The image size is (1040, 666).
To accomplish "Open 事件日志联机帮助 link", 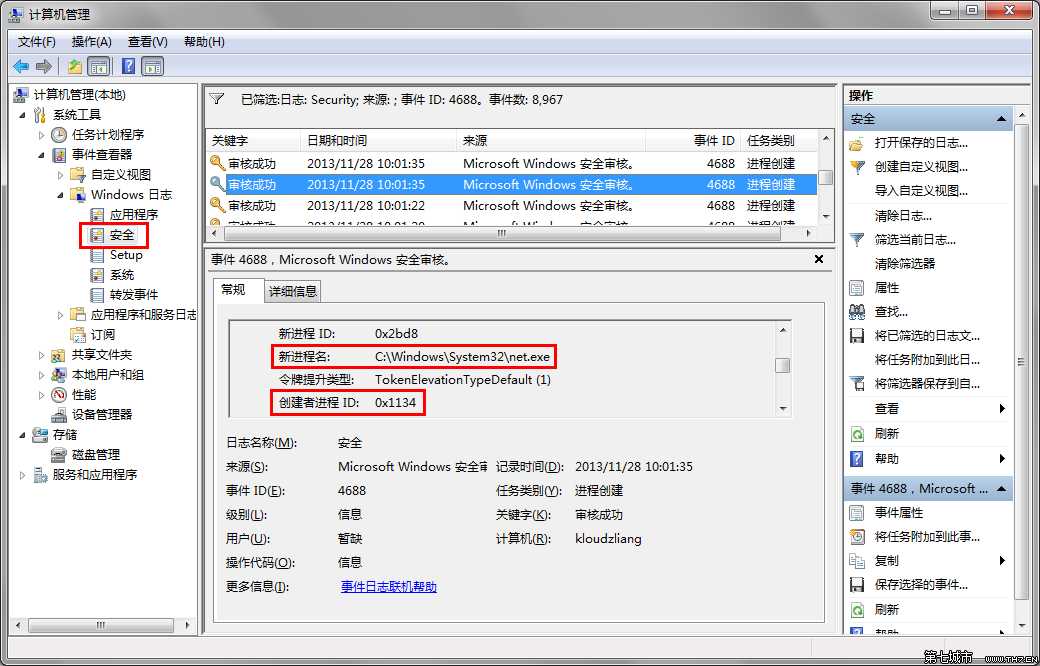I will pyautogui.click(x=389, y=587).
